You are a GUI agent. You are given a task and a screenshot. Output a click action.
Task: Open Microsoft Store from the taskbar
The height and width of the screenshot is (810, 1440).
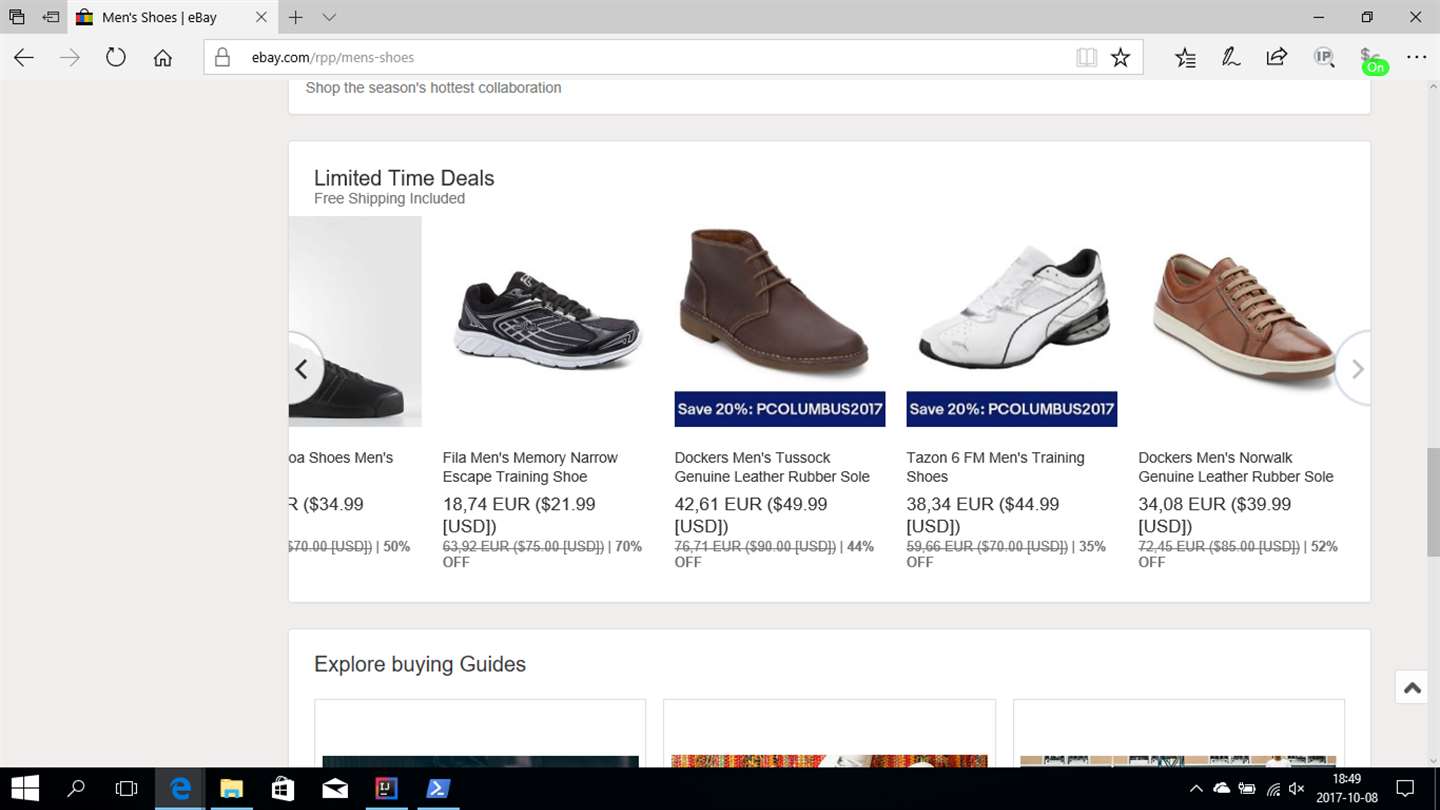tap(283, 788)
